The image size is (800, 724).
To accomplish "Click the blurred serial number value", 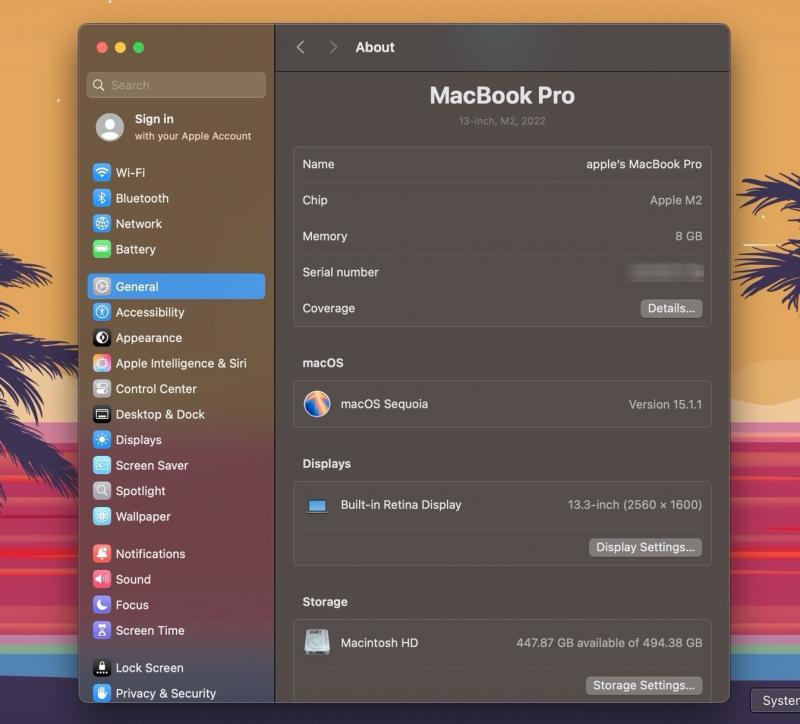I will (665, 272).
